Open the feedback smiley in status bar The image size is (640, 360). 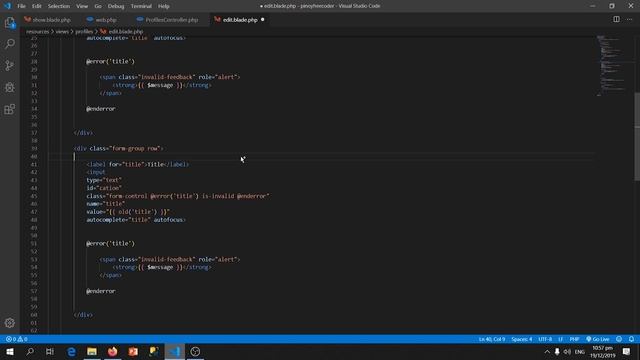[619, 339]
